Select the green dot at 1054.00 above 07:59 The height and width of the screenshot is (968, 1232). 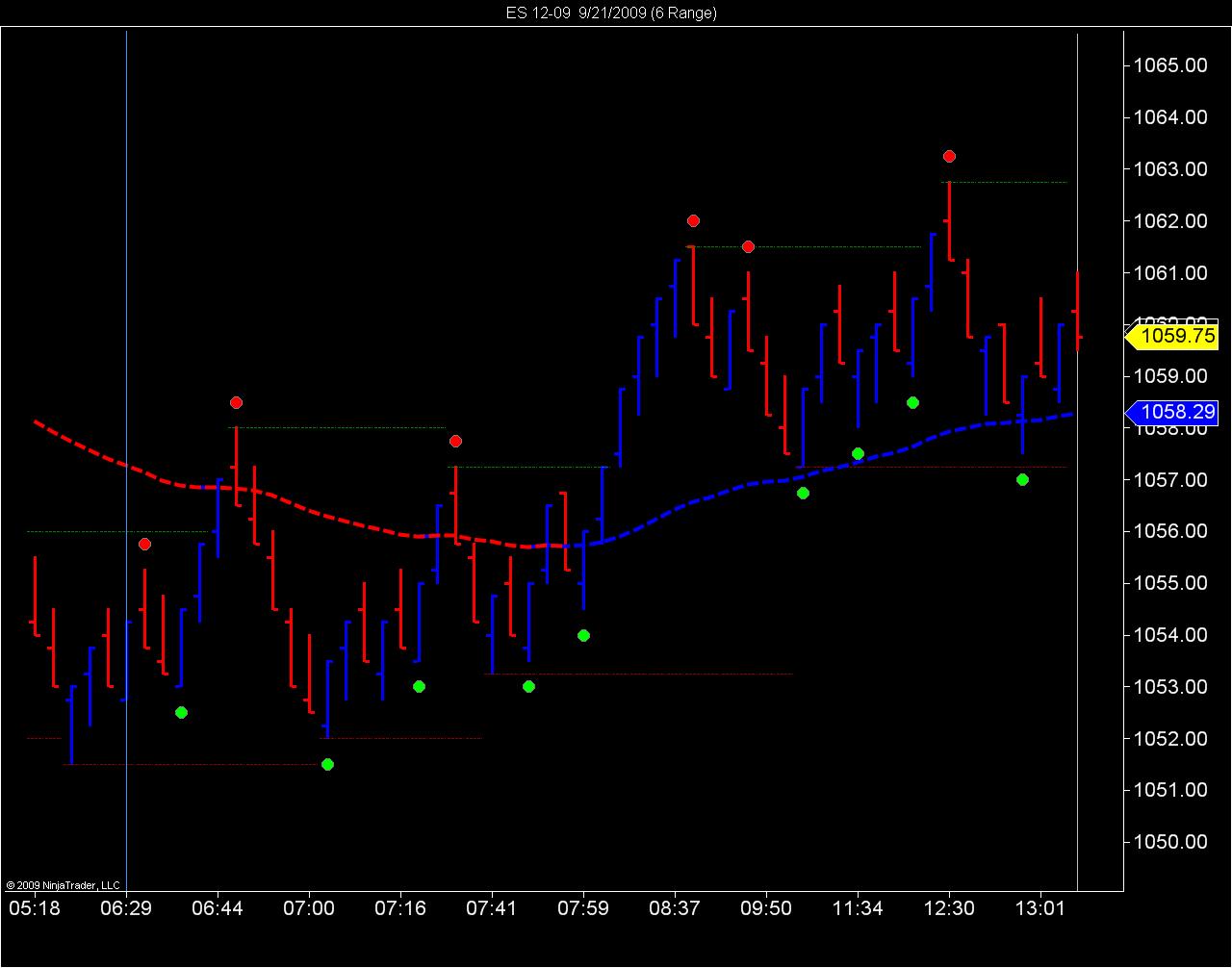583,635
